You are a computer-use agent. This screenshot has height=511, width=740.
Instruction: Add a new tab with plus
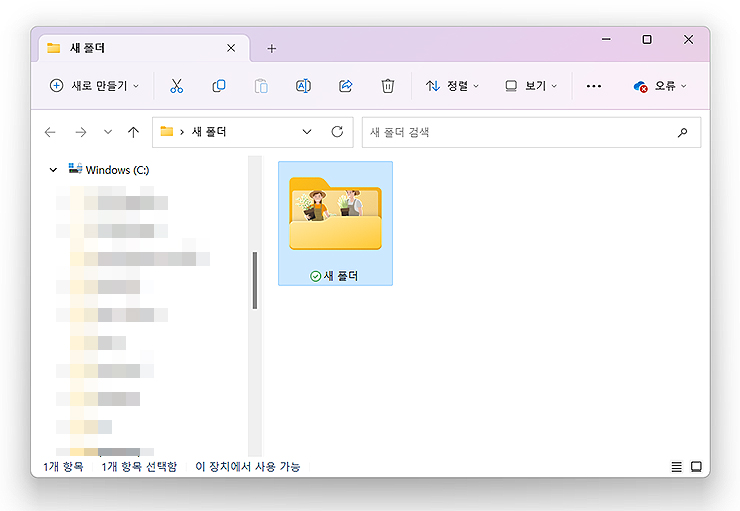tap(271, 49)
